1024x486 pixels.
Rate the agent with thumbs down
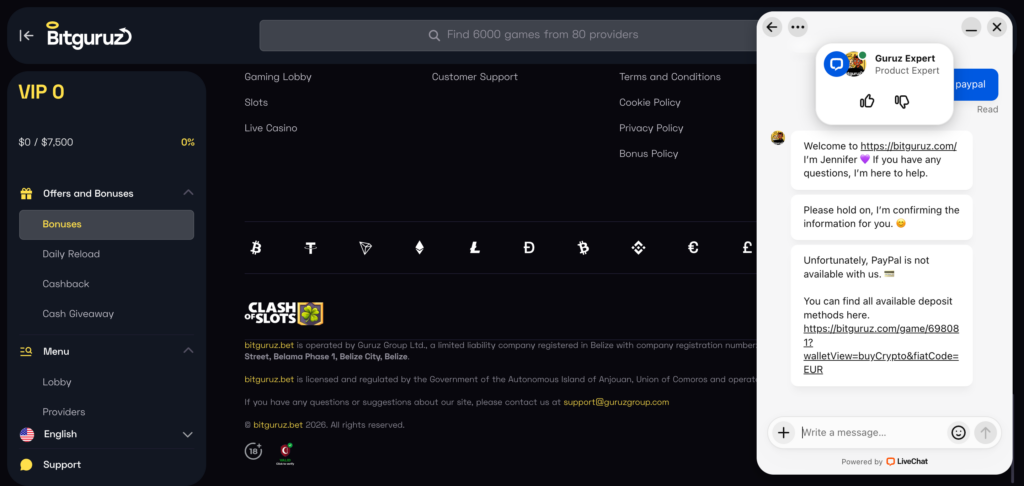click(902, 101)
